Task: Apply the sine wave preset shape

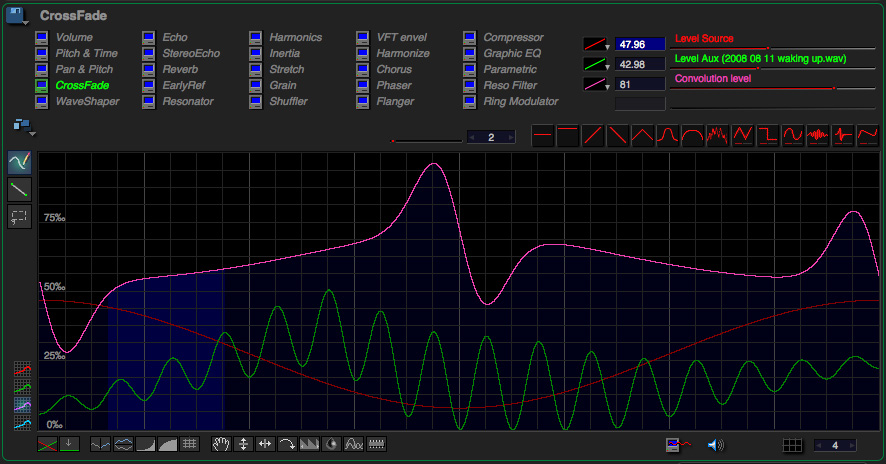Action: 793,136
